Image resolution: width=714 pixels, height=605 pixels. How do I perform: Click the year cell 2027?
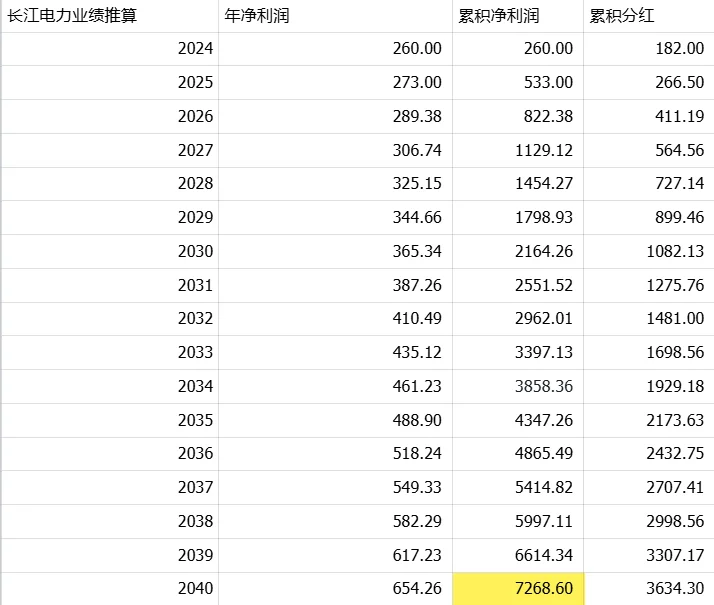(110, 150)
